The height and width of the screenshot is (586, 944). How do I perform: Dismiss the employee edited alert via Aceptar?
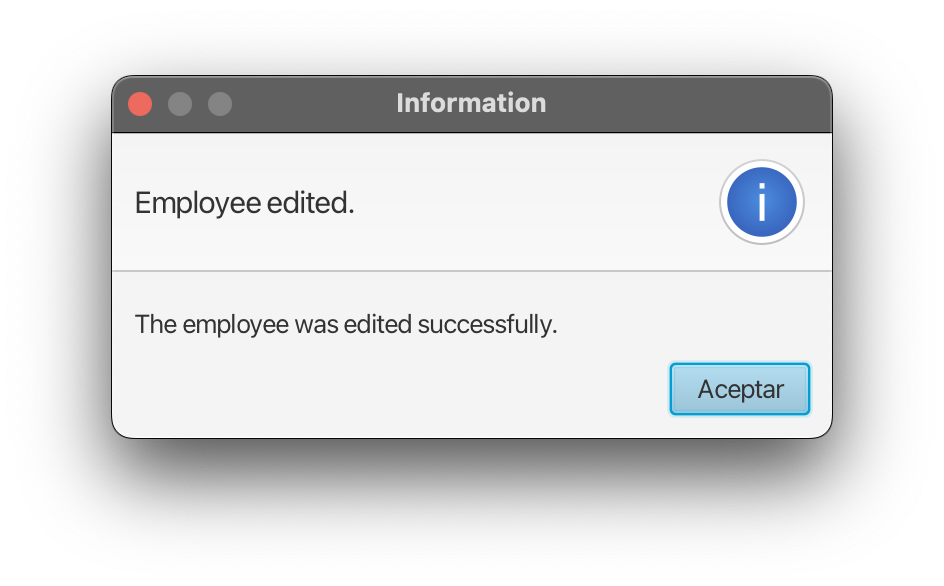(739, 389)
